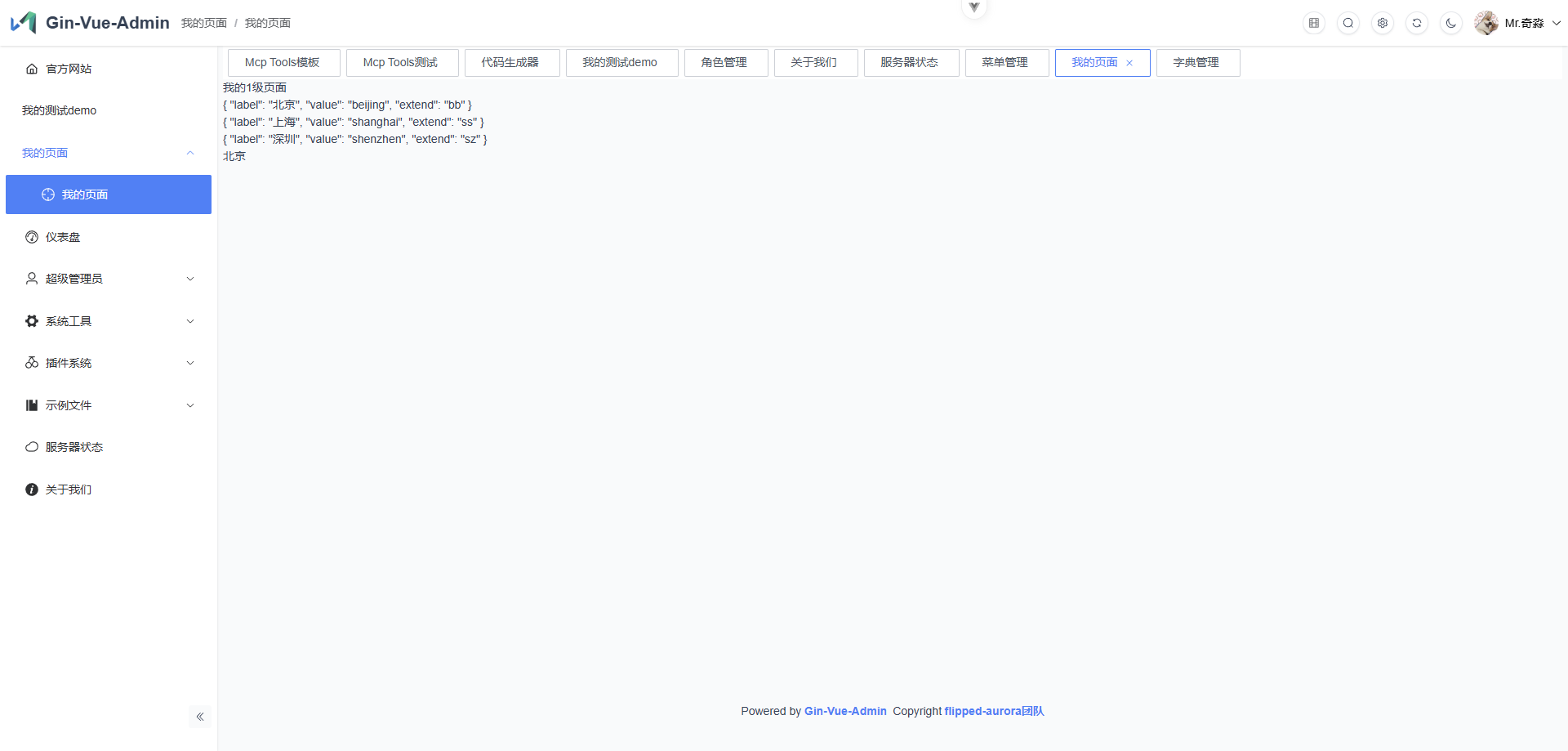Open 服务器状态 in the sidebar
This screenshot has width=1568, height=751.
click(109, 447)
